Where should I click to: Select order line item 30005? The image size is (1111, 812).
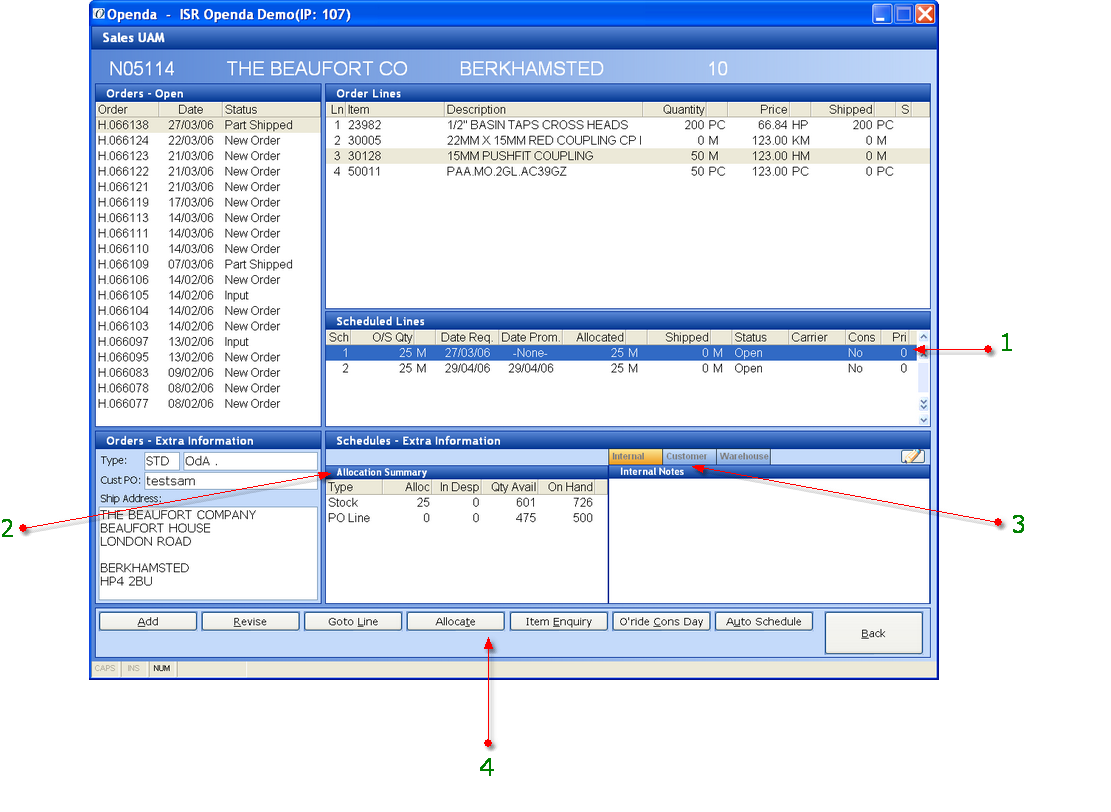628,140
